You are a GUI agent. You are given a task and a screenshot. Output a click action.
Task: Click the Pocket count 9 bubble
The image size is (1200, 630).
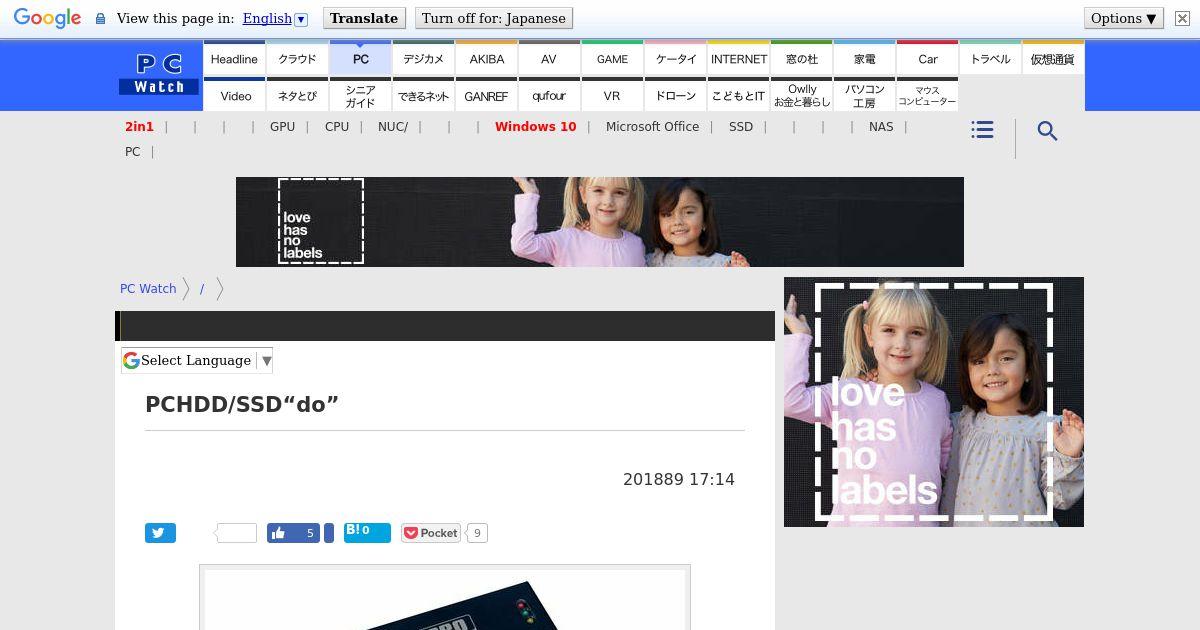[477, 533]
